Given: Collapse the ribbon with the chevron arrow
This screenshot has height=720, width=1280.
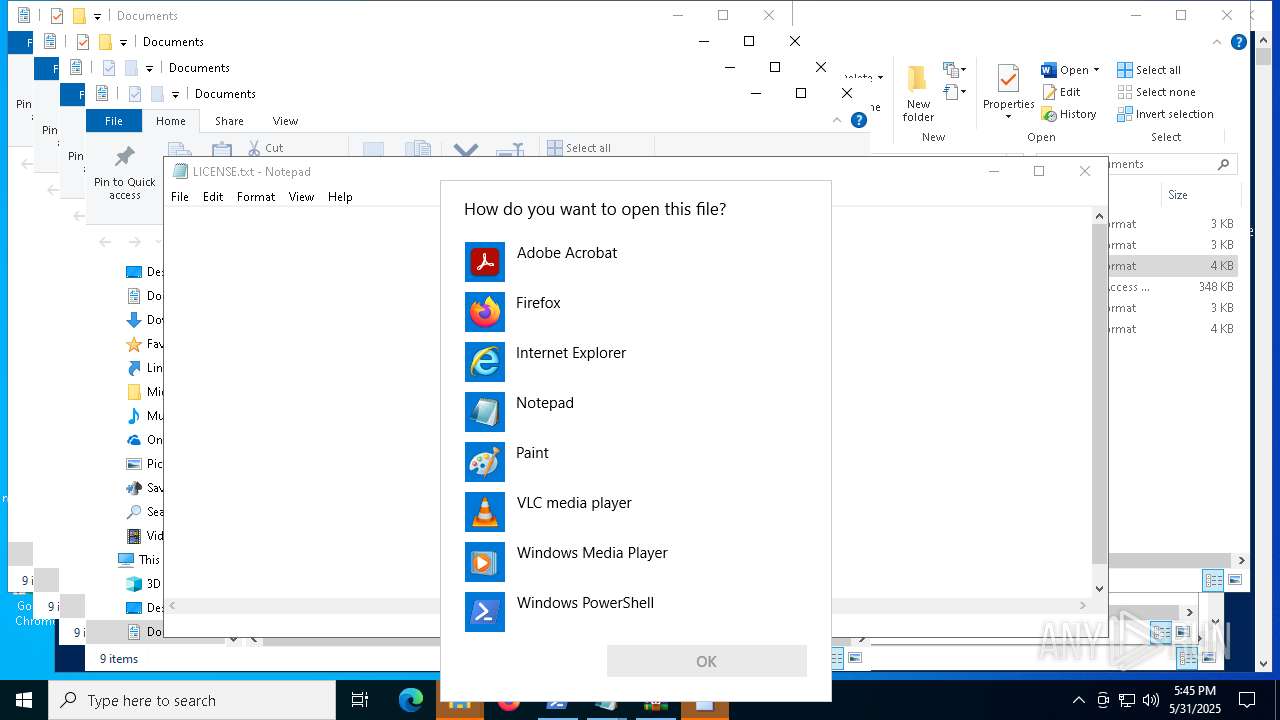Looking at the screenshot, I should [x=837, y=120].
